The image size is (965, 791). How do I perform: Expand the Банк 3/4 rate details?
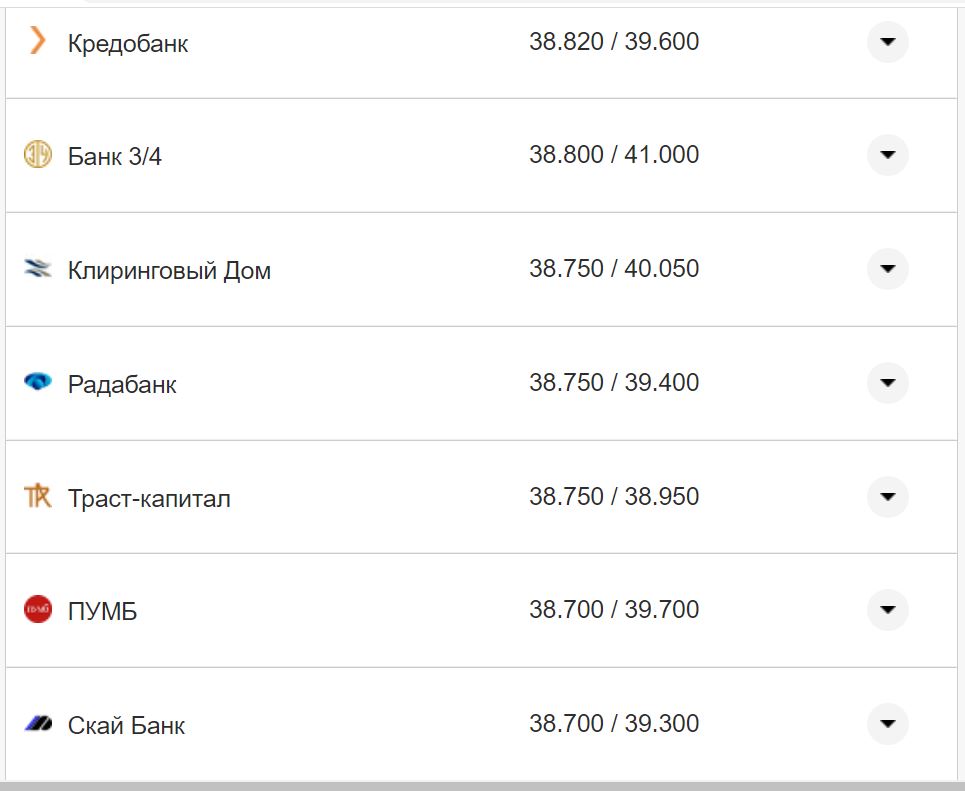[887, 155]
